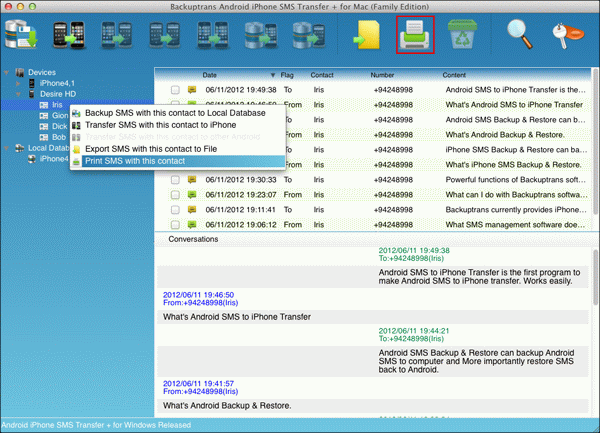Click green message icon in 19:23:07 row
The height and width of the screenshot is (433, 600).
tap(192, 195)
